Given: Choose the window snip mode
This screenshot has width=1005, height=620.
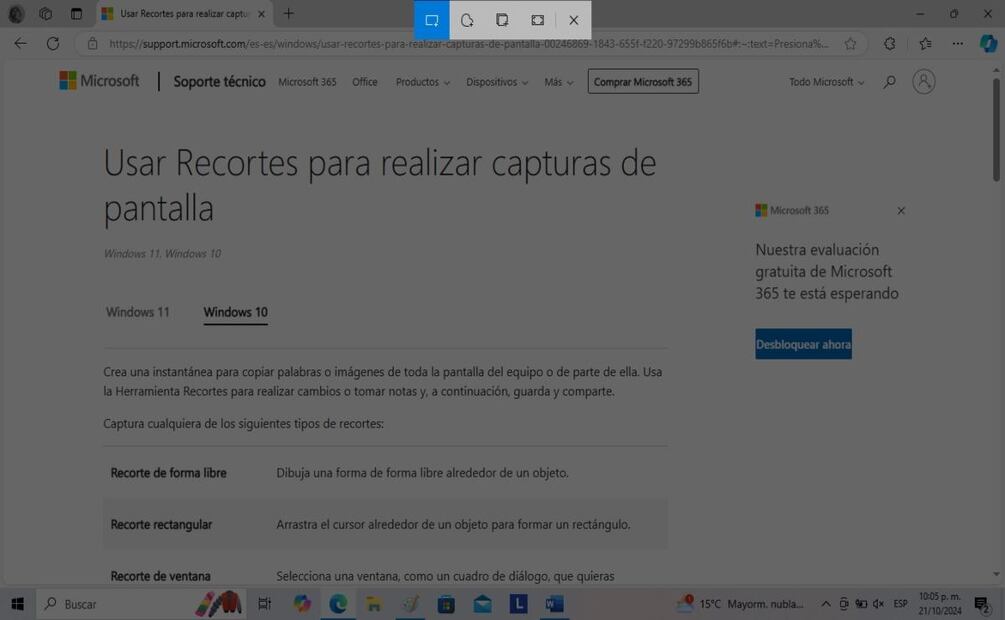Looking at the screenshot, I should click(502, 20).
